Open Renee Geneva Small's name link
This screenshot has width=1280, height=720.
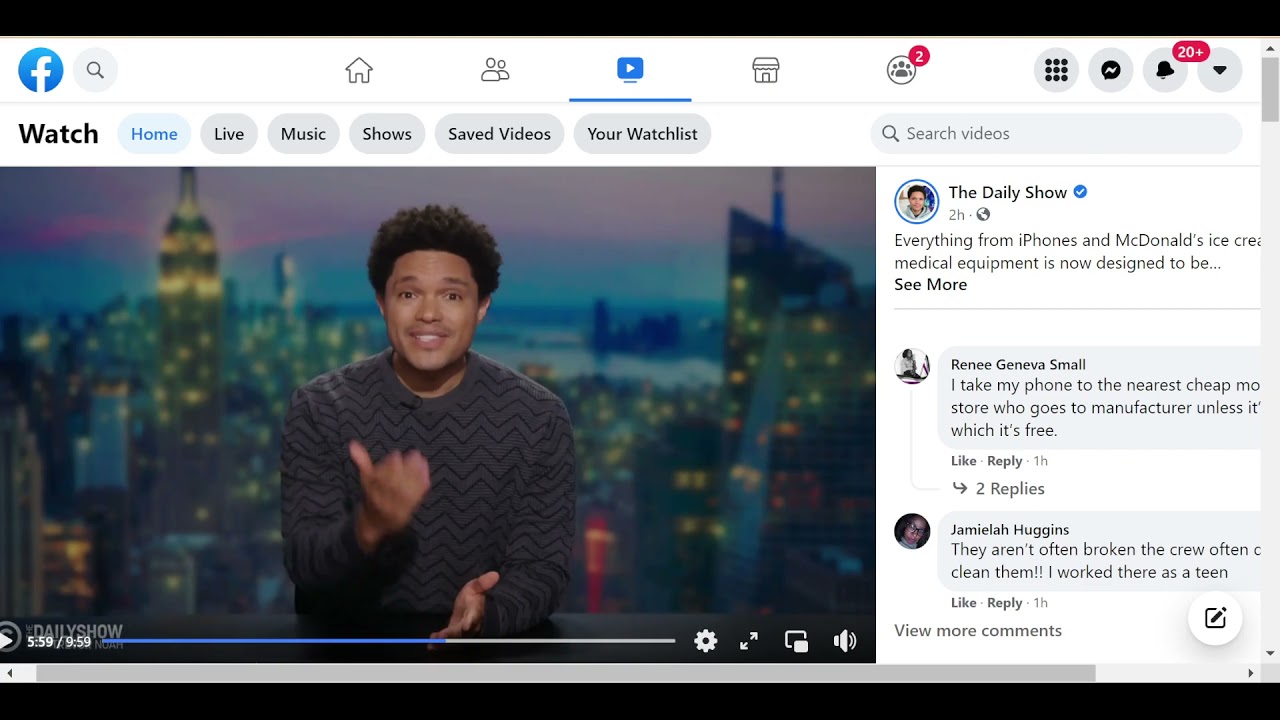[1018, 364]
